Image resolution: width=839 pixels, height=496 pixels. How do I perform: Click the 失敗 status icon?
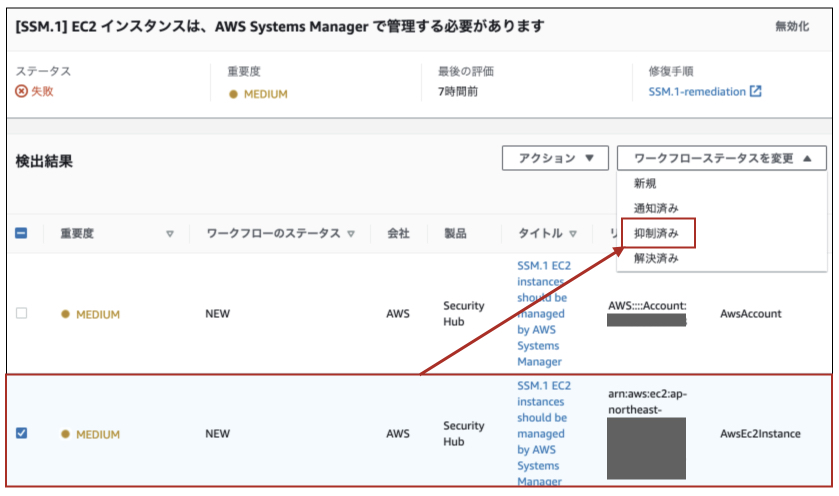21,91
